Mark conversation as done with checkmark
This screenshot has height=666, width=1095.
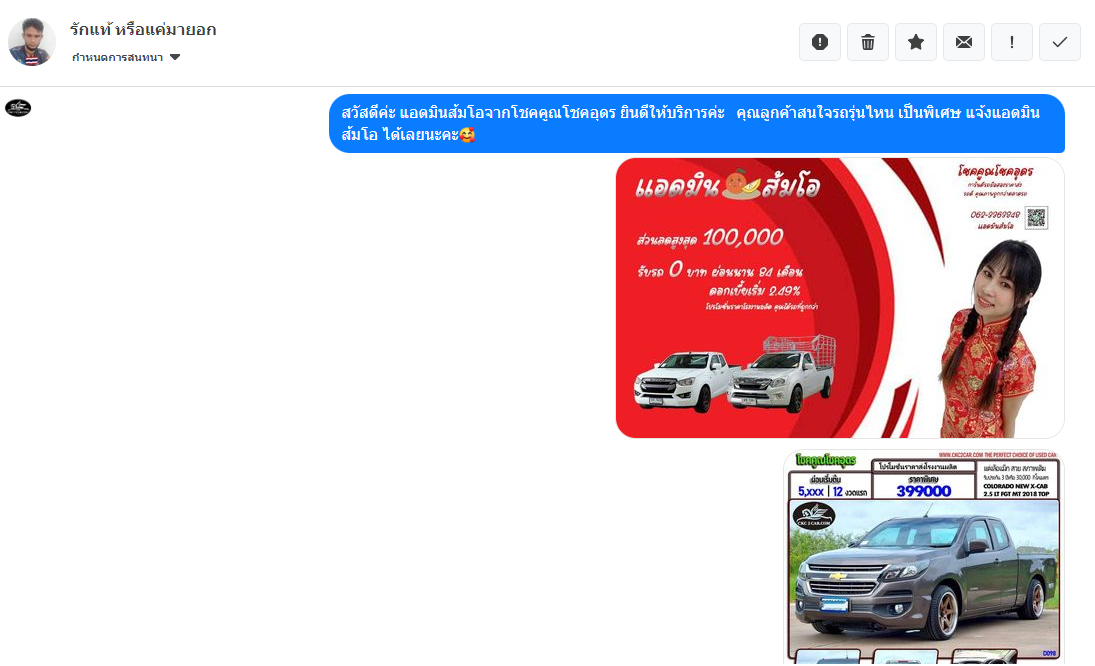point(1060,42)
